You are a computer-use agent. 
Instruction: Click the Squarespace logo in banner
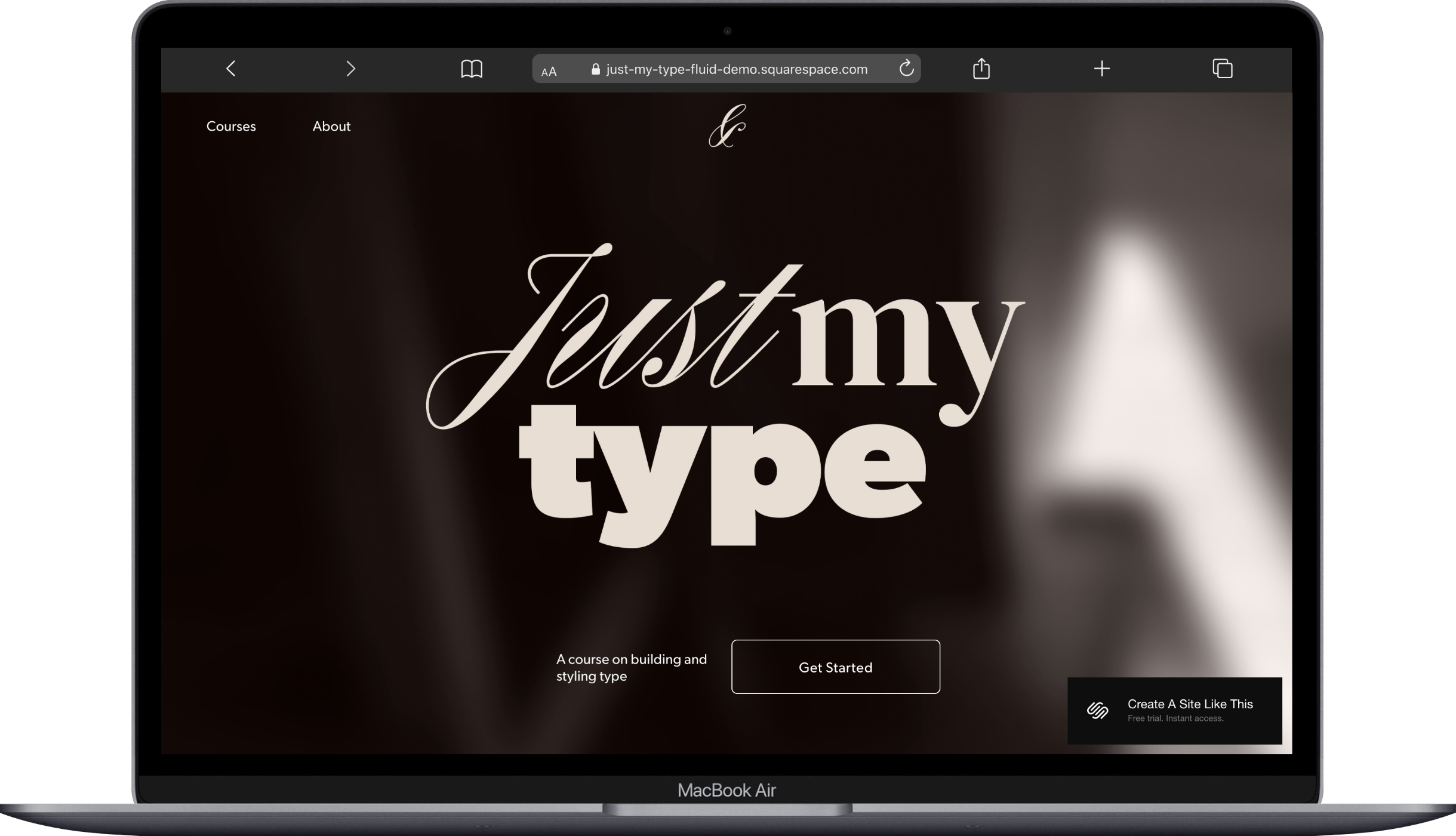(x=1097, y=710)
